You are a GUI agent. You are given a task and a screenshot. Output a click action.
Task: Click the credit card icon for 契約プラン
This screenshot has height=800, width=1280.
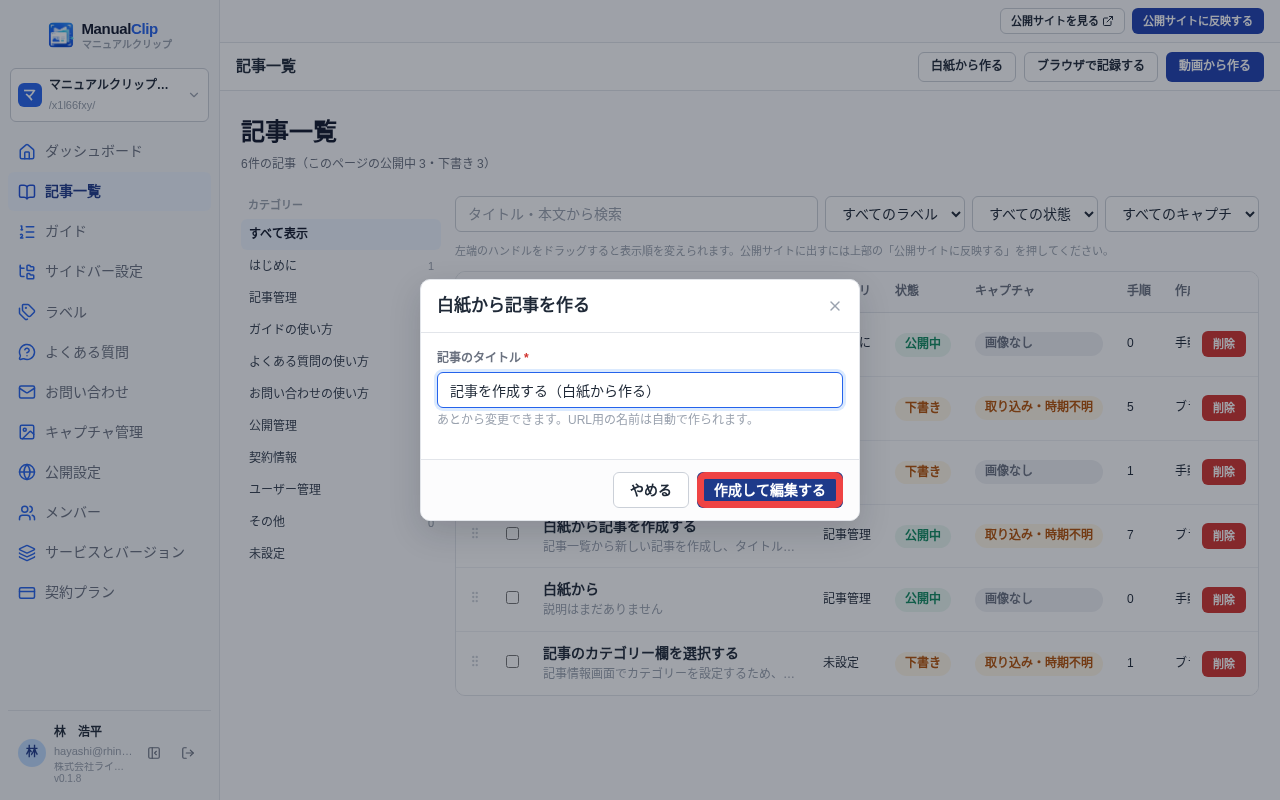pyautogui.click(x=27, y=592)
